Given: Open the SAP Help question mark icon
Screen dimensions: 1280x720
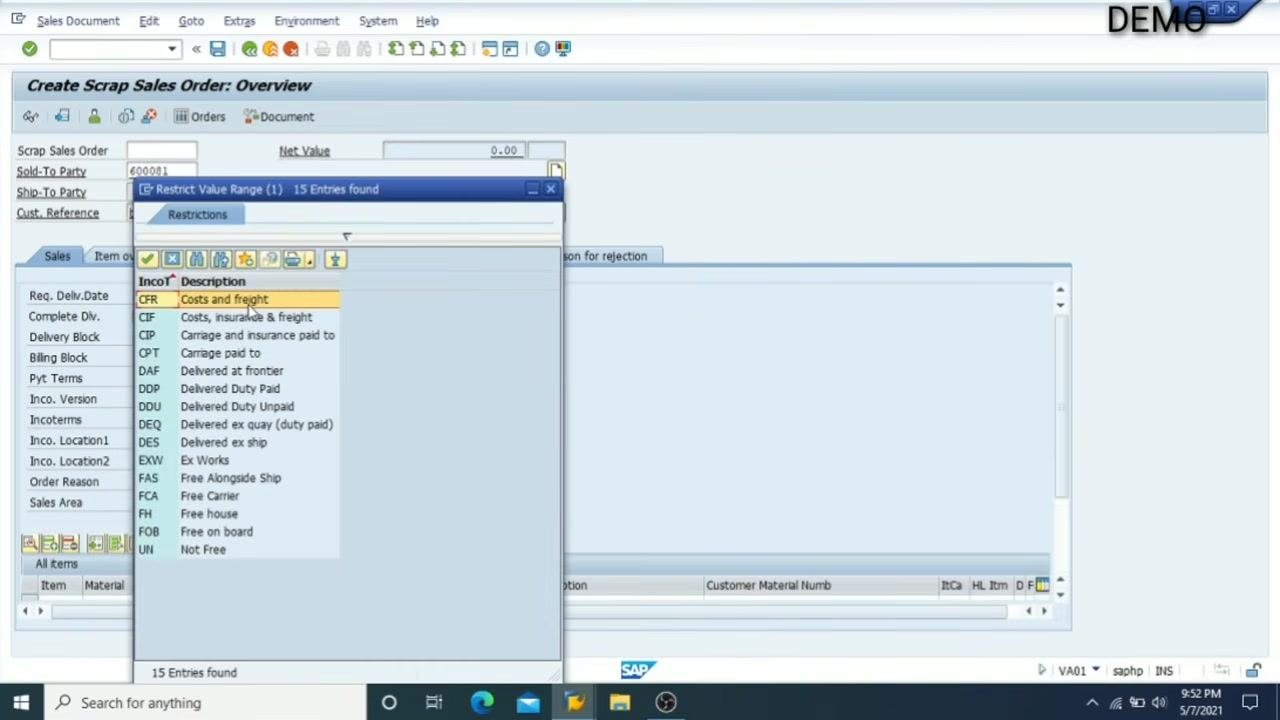Looking at the screenshot, I should [542, 48].
